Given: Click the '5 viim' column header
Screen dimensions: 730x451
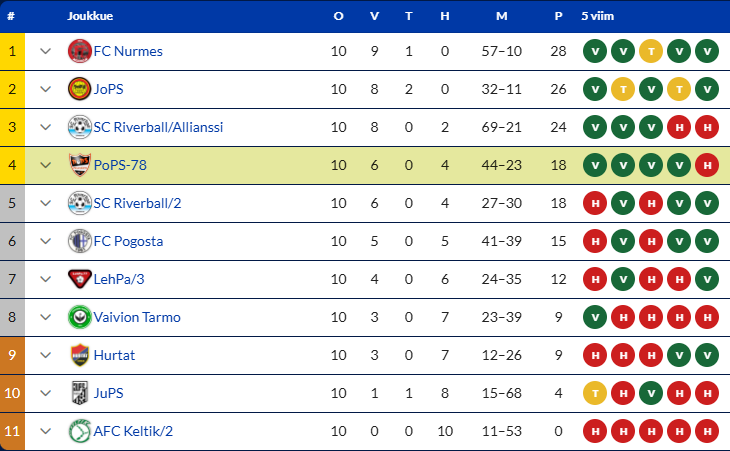Looking at the screenshot, I should point(597,16).
